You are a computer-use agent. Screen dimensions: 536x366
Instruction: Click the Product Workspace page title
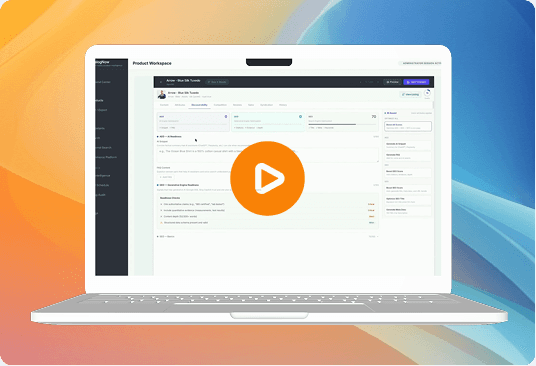click(152, 63)
